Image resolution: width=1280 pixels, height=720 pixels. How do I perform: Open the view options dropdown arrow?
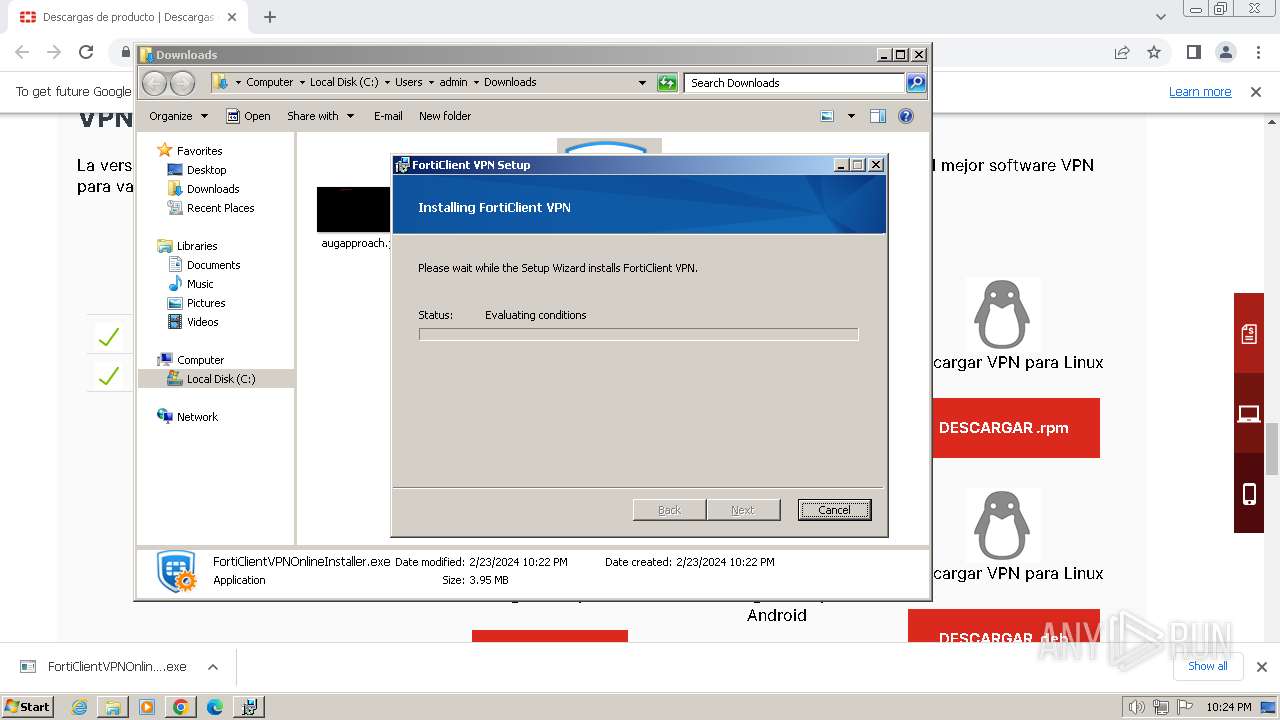pyautogui.click(x=851, y=116)
